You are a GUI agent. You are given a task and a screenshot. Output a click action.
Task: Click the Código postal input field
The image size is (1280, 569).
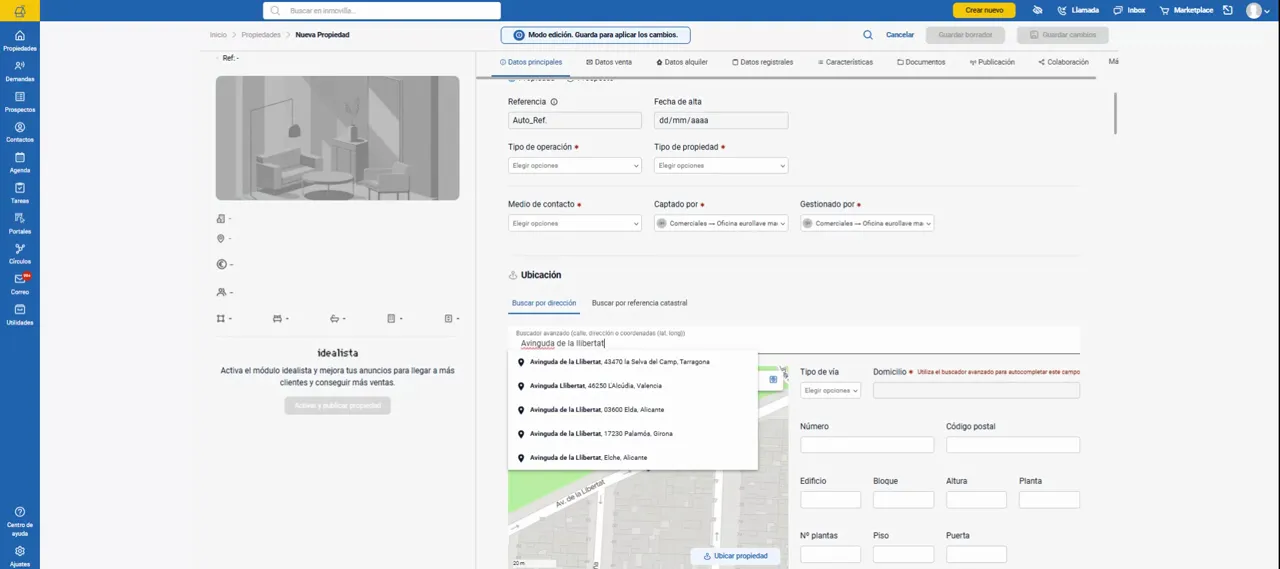click(x=1013, y=445)
